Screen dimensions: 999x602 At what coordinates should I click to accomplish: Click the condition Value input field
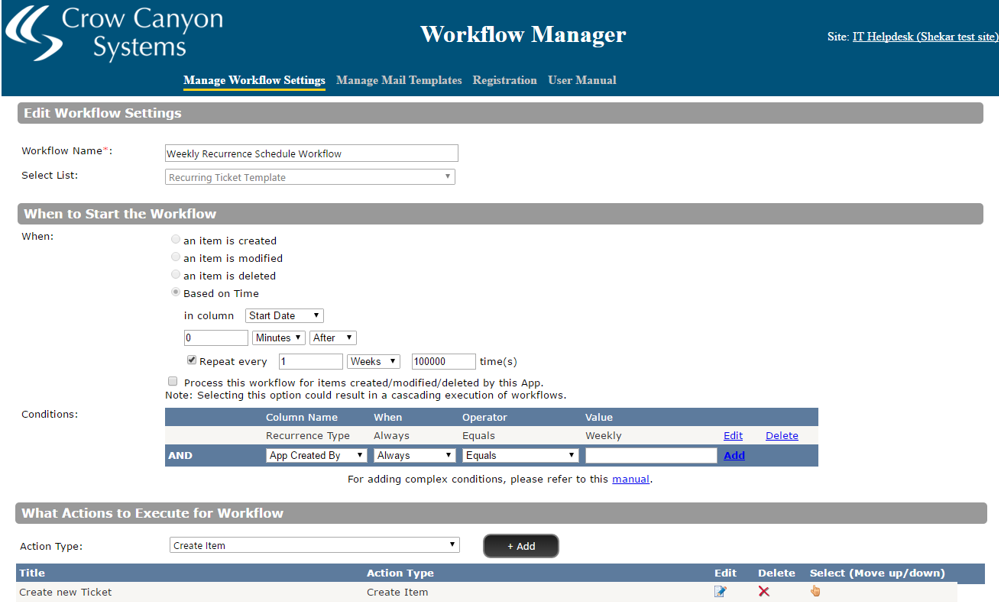[x=651, y=455]
